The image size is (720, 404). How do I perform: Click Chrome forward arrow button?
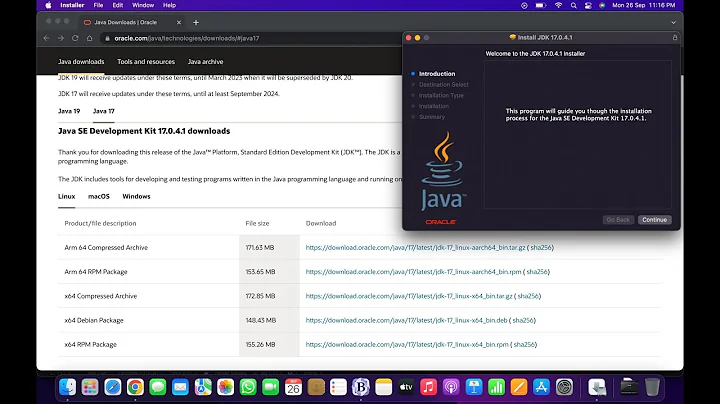pyautogui.click(x=61, y=38)
